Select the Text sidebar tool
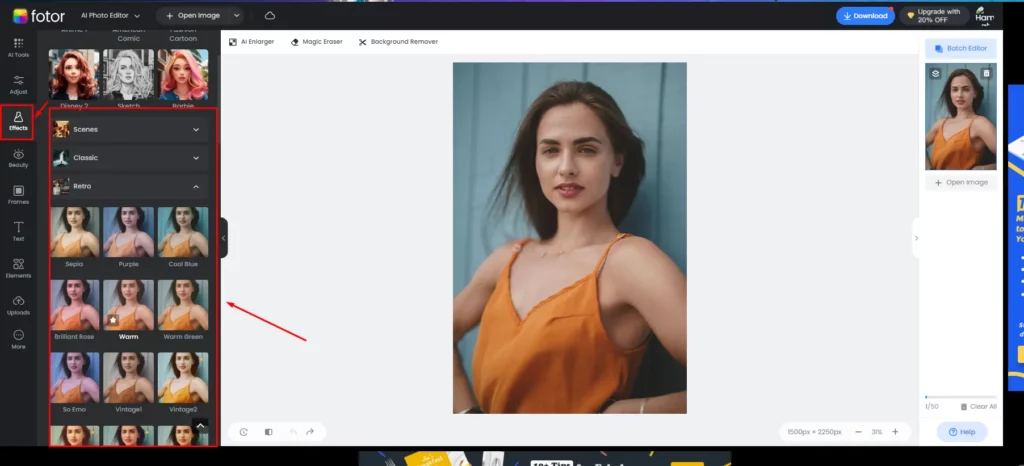The width and height of the screenshot is (1024, 466). (18, 232)
